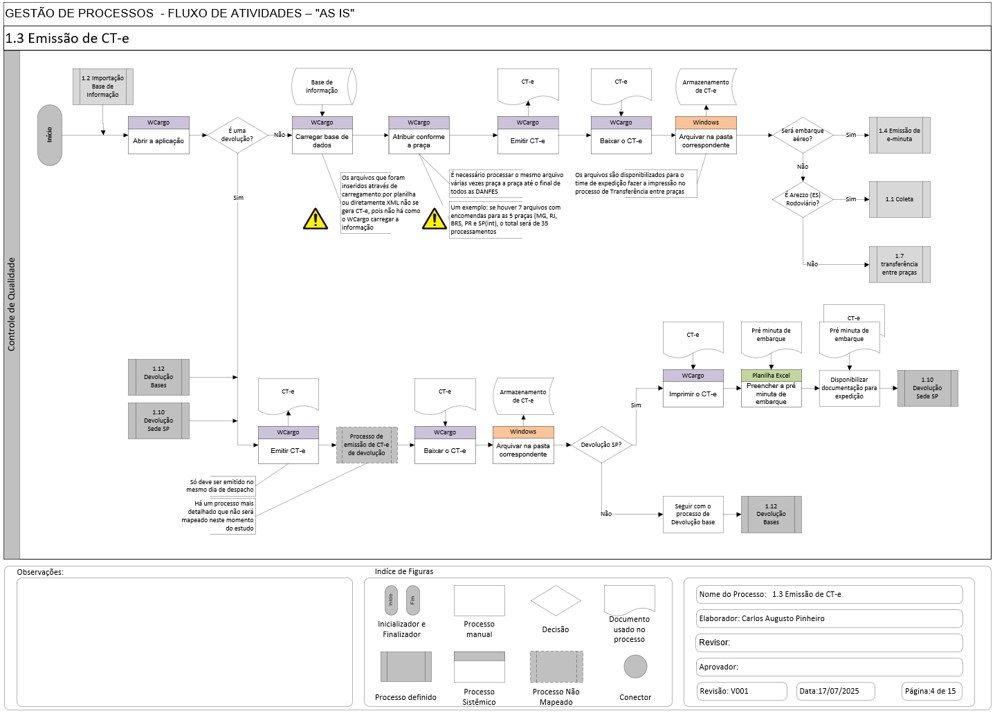Click the Elaborador: Carlos Augusto Pinheiro field
Screen dimensions: 995x720
point(829,619)
